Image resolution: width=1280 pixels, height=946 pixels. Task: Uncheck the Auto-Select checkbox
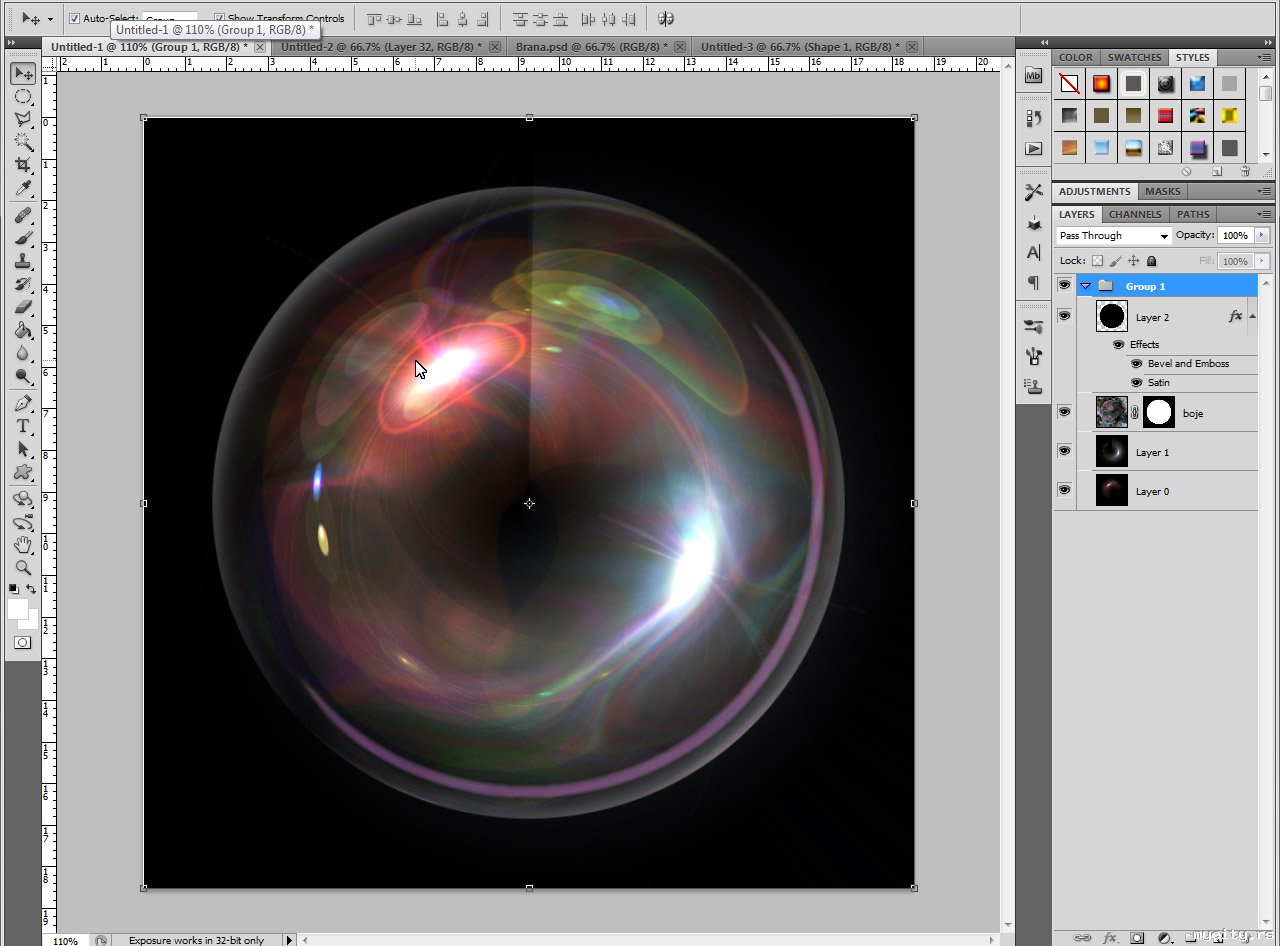(x=74, y=18)
